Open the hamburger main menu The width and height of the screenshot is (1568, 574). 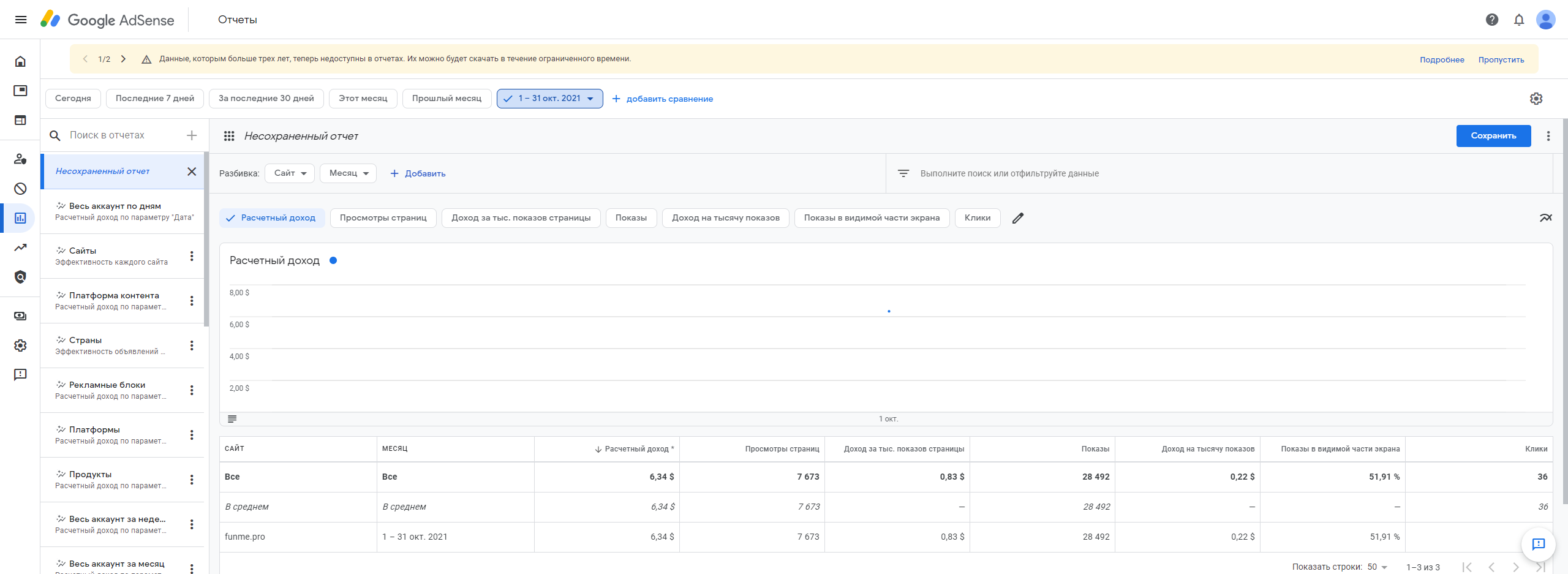[21, 20]
